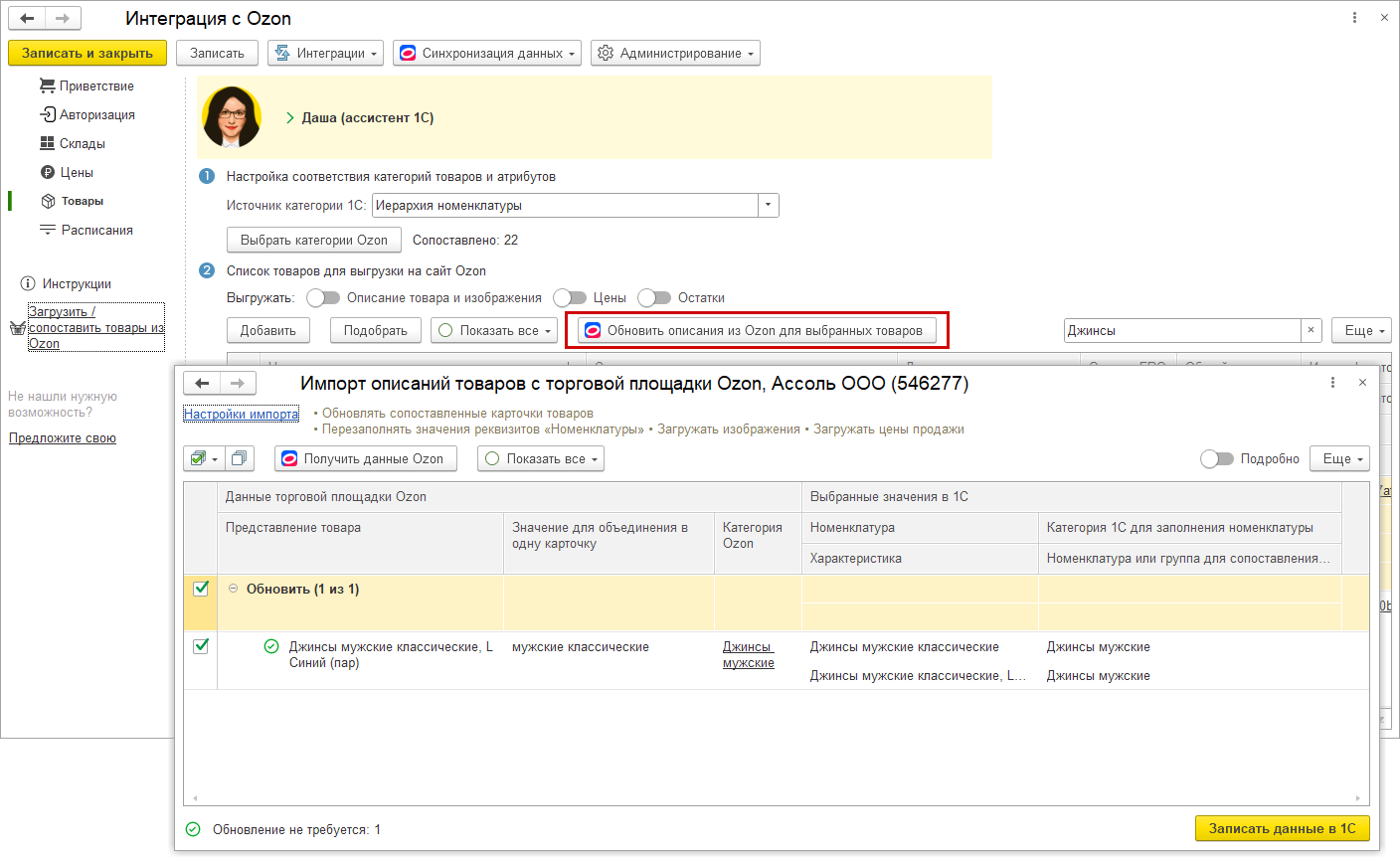
Task: Open the Джинсы мужские category link
Action: coord(749,654)
